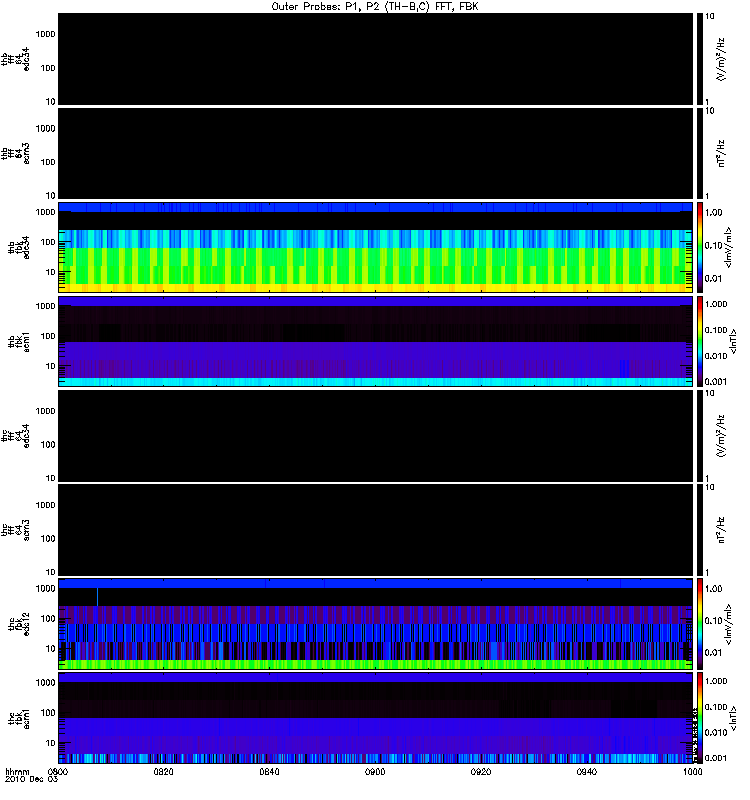Image resolution: width=750 pixels, height=800 pixels.
Task: Click the 100 frequency tick of thb fff scm3 panel
Action: tap(48, 162)
